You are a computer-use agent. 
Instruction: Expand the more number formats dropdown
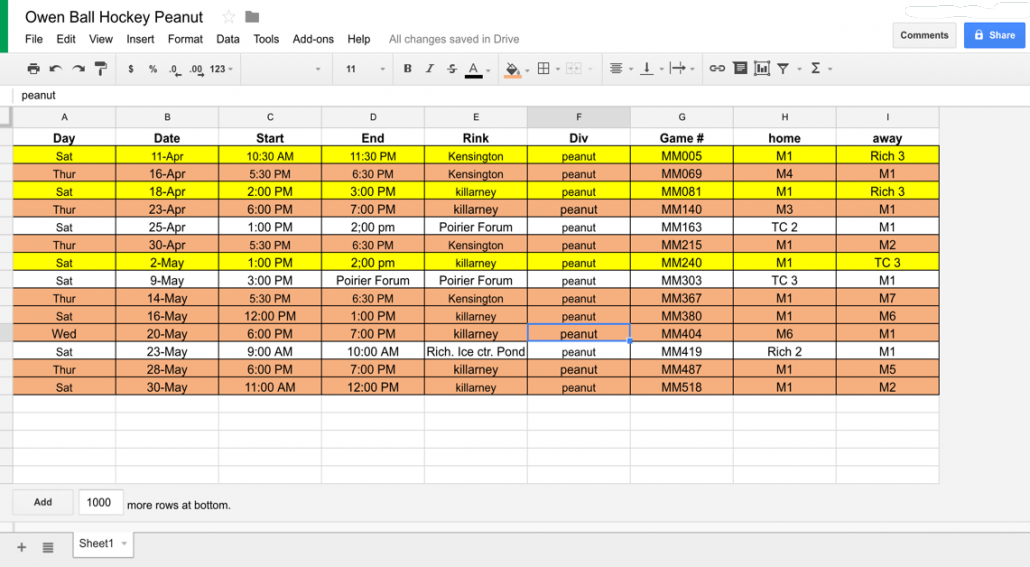click(222, 69)
